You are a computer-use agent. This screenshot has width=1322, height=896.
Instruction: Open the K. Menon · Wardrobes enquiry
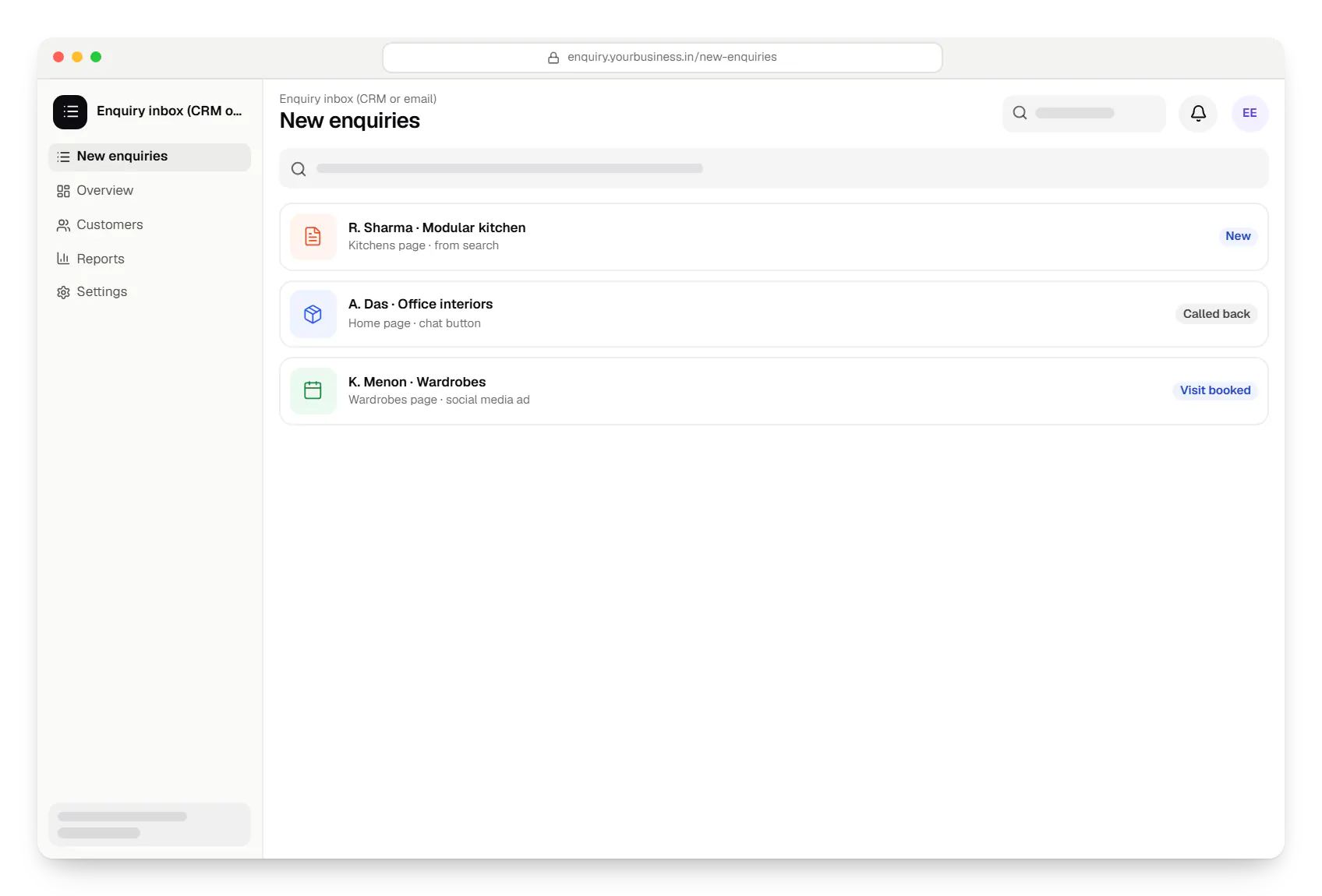pos(774,391)
